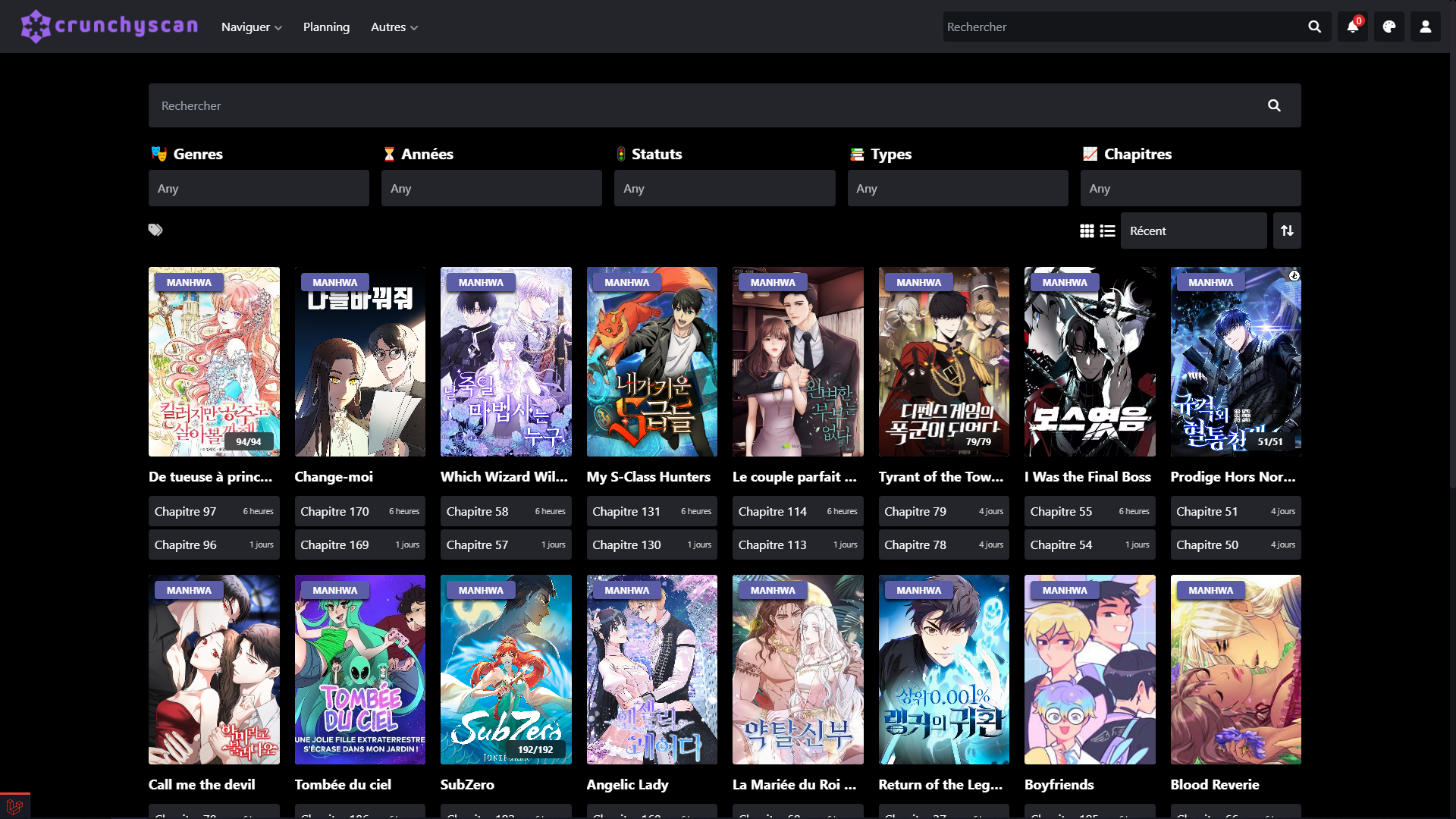Open Tombée du ciel cover

click(x=360, y=670)
